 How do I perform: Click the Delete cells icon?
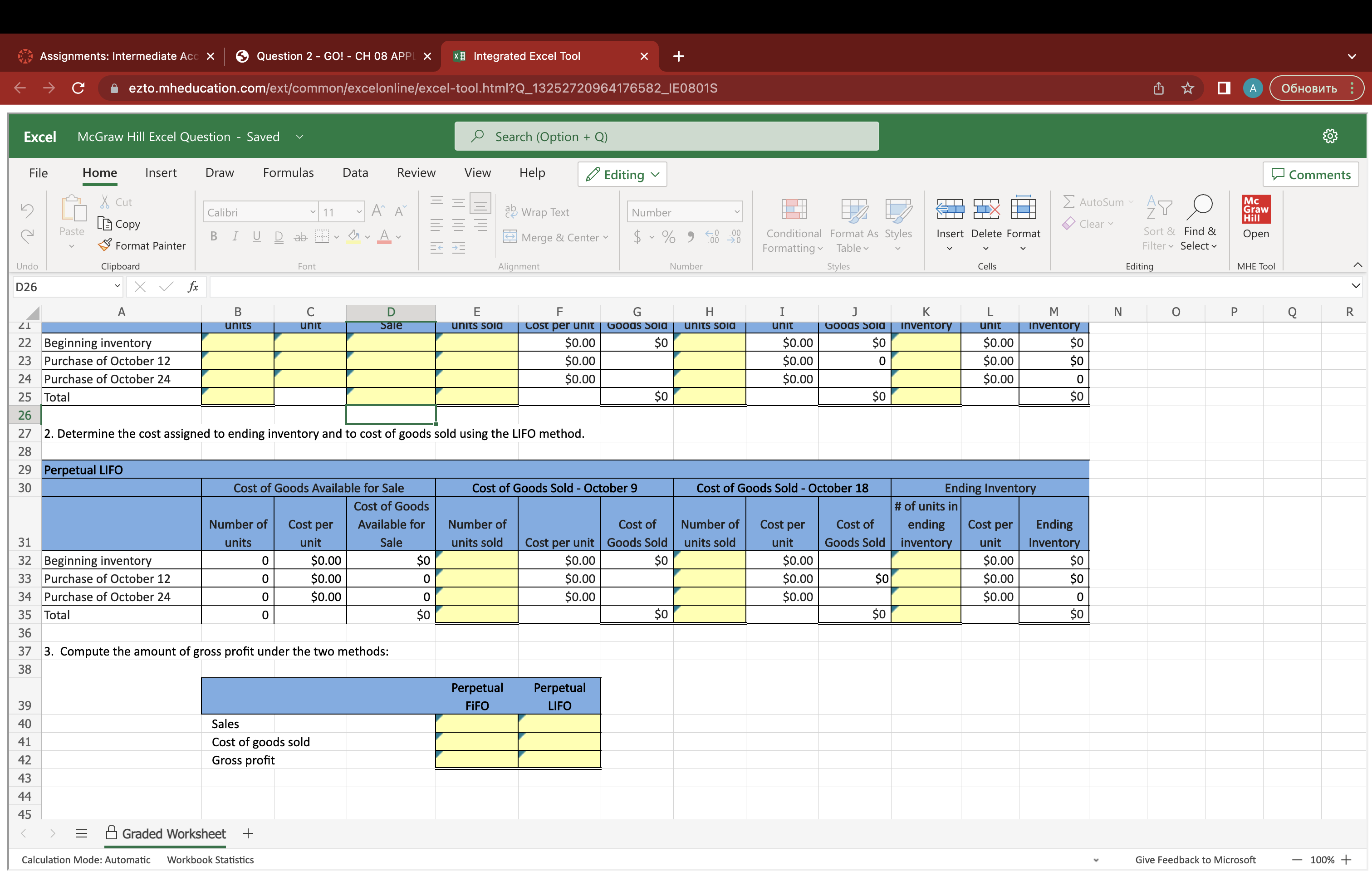click(986, 209)
